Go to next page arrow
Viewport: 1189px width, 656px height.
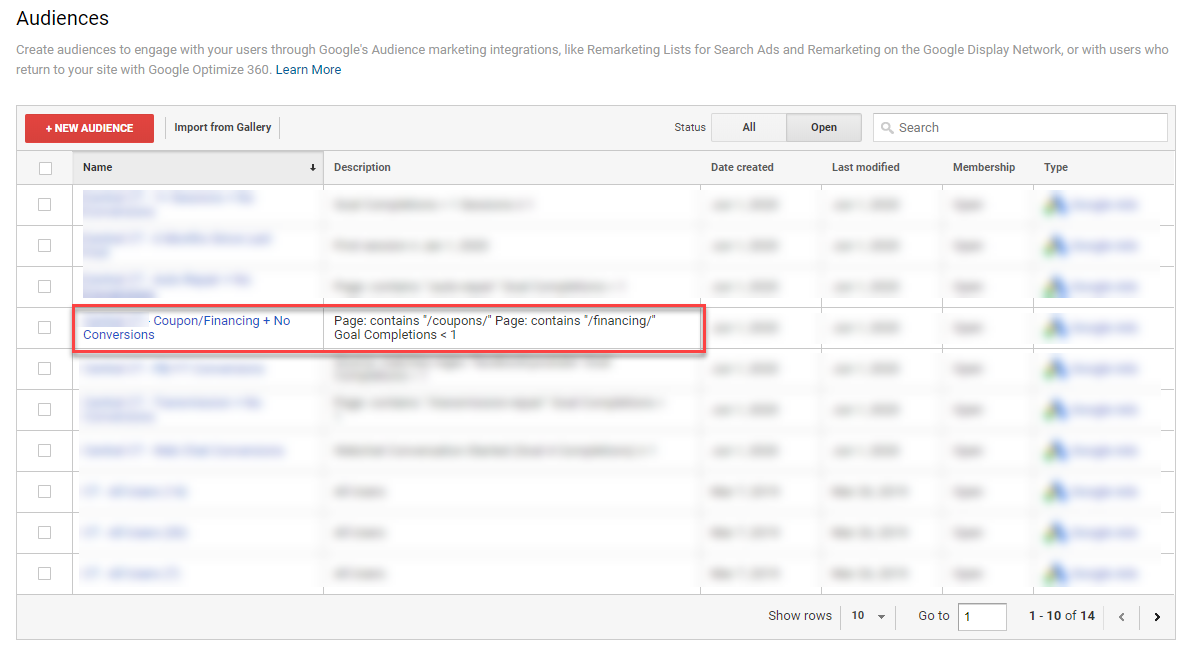(1157, 617)
